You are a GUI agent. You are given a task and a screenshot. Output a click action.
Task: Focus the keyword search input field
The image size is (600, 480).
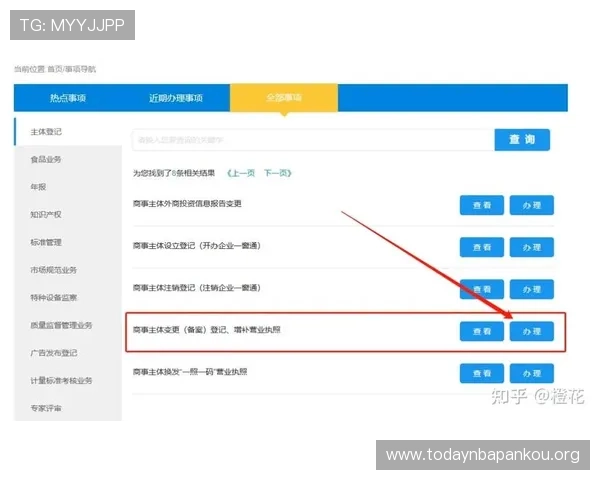click(313, 140)
